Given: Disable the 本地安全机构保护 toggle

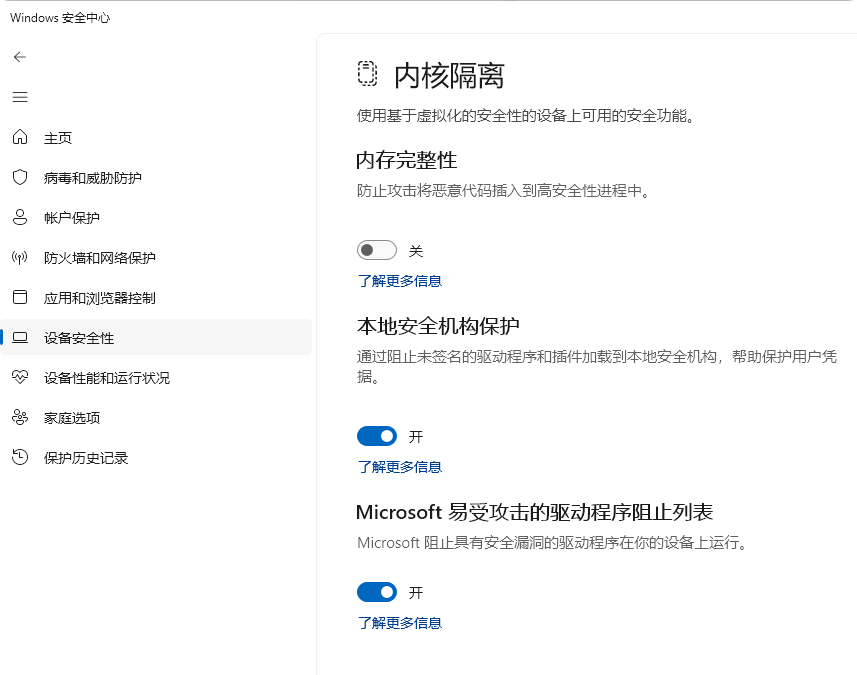Looking at the screenshot, I should pyautogui.click(x=377, y=436).
